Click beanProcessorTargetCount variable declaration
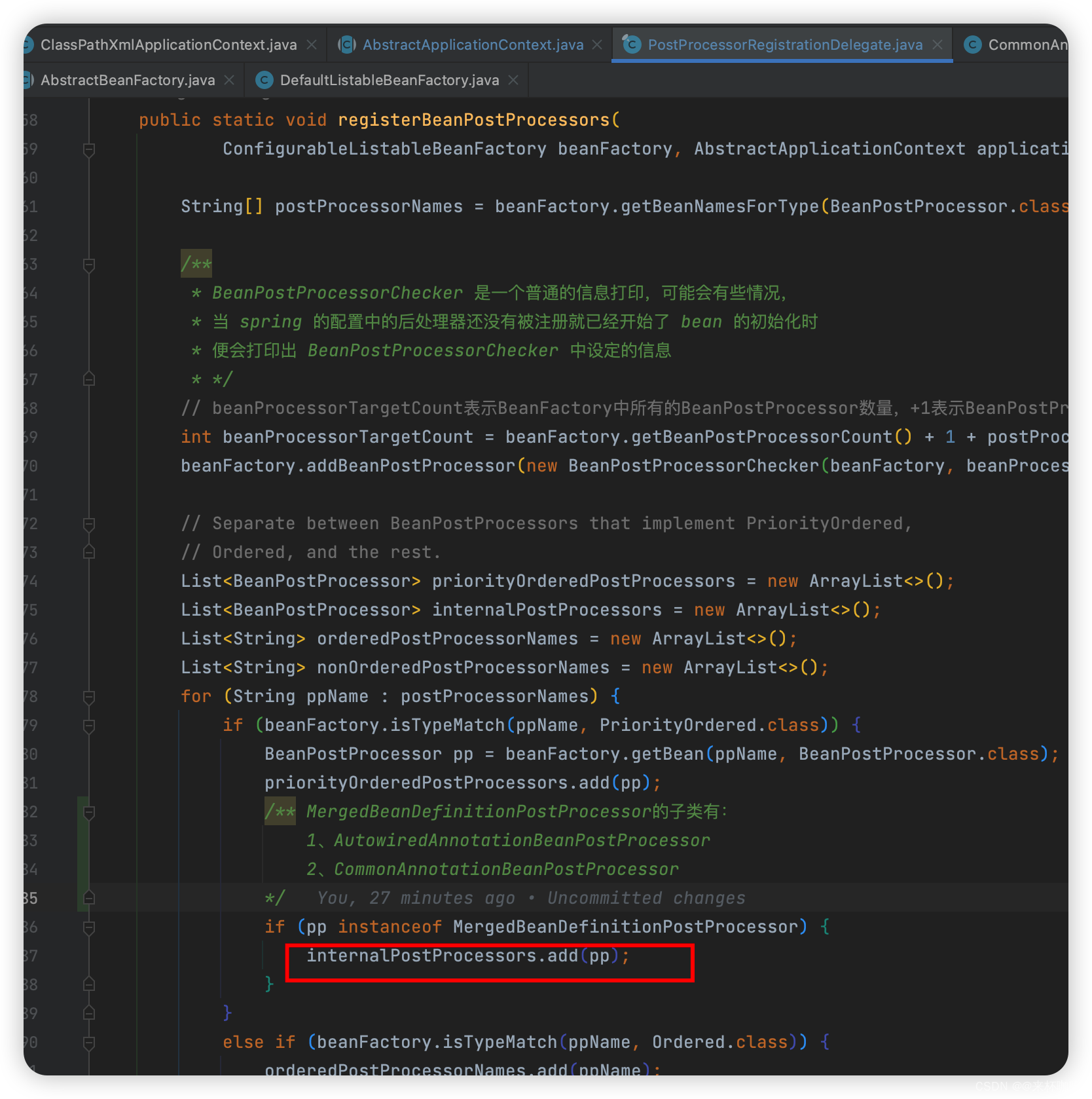The image size is (1092, 1099). 348,437
